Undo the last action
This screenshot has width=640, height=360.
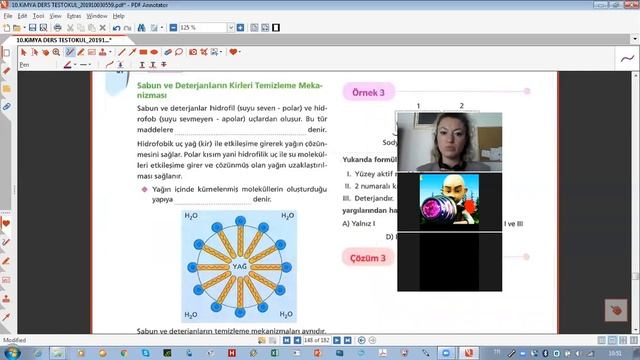click(116, 28)
